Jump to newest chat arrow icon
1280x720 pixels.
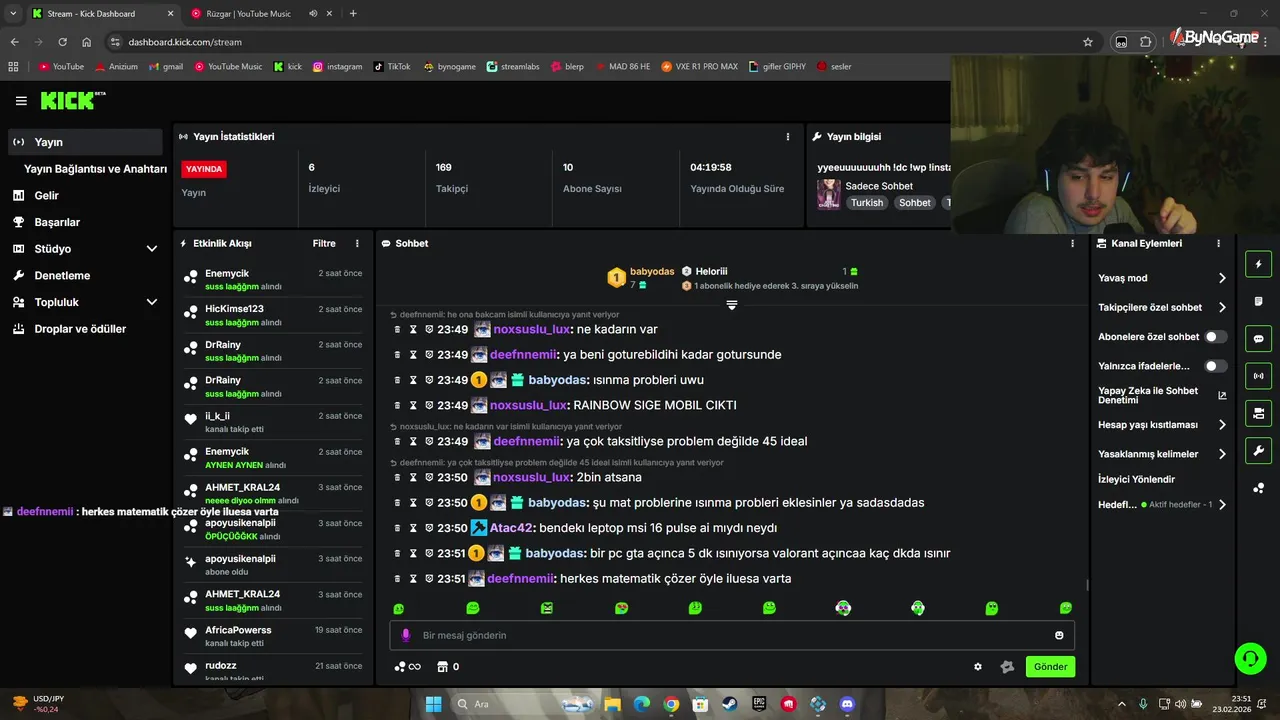tap(732, 304)
